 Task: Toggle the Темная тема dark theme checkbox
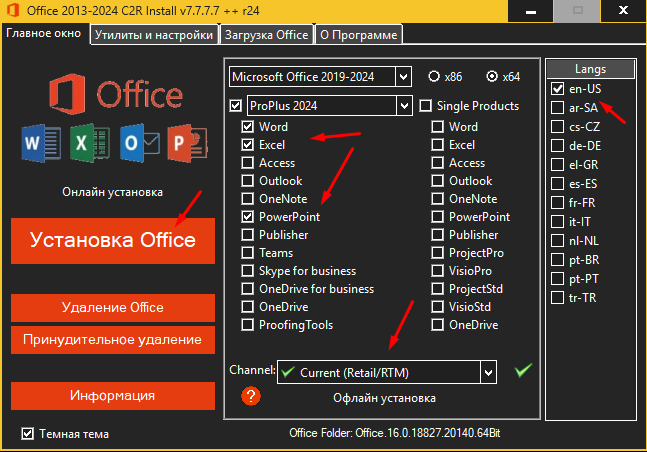28,433
